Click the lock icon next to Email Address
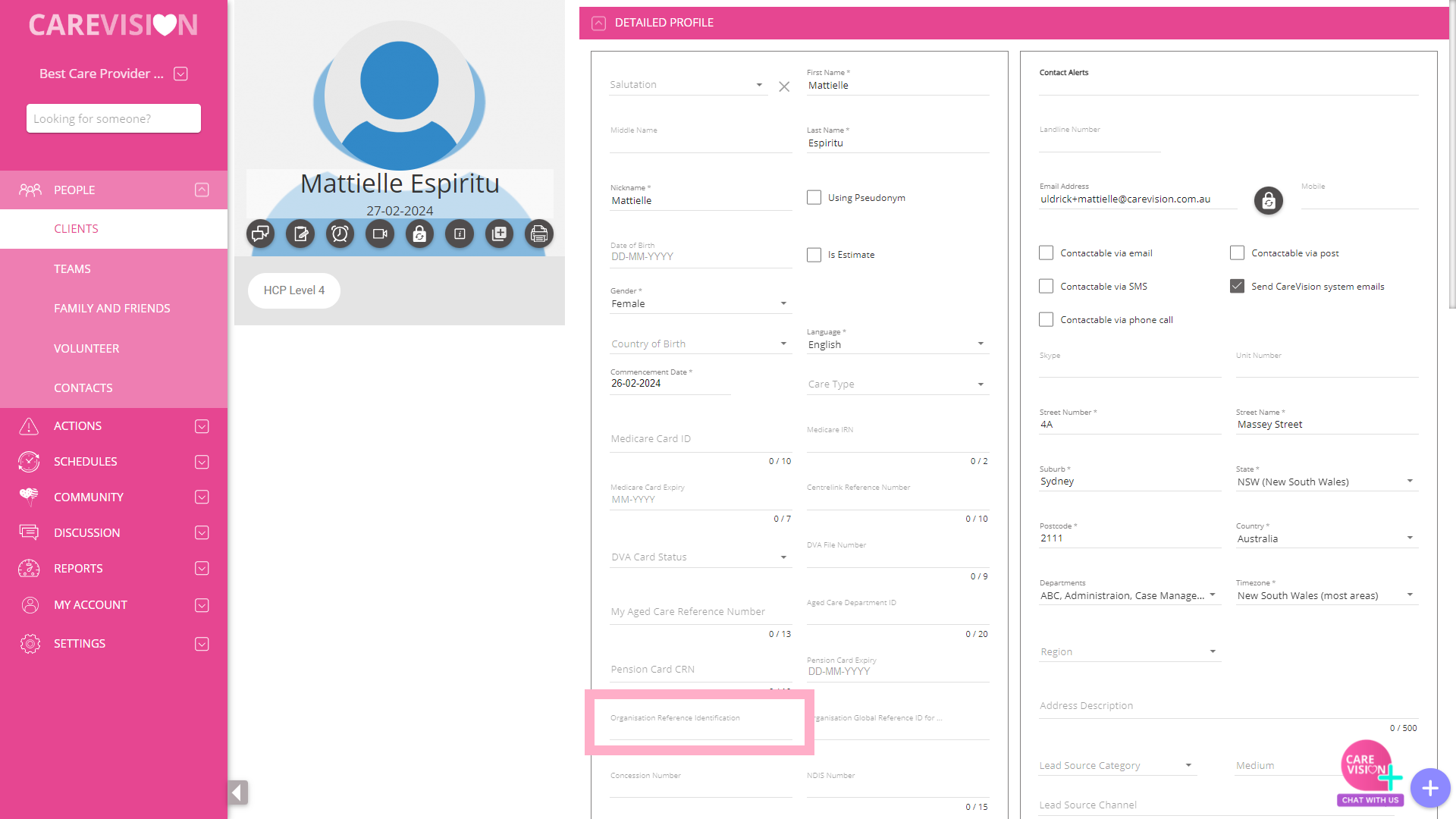 coord(1269,201)
